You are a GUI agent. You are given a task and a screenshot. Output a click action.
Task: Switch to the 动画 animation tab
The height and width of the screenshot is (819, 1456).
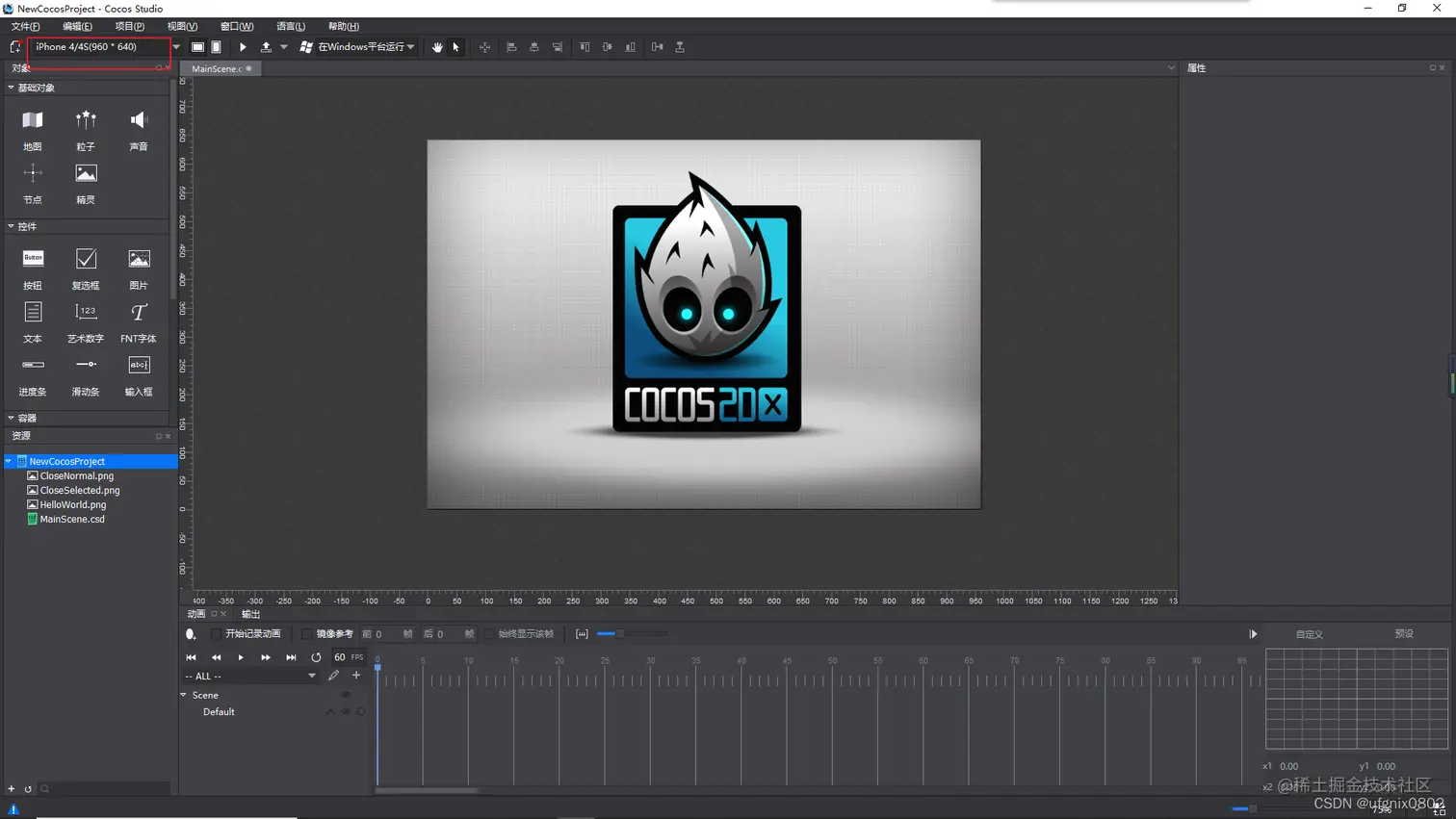coord(196,614)
